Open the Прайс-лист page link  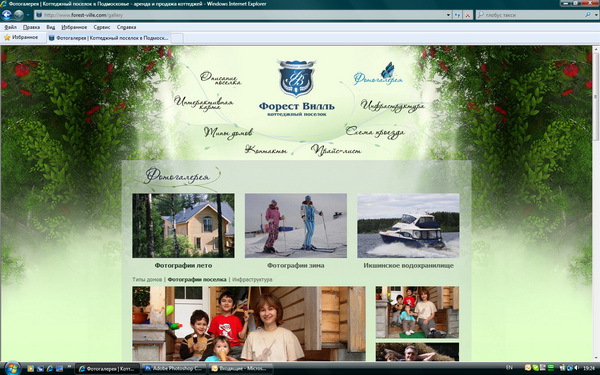(x=336, y=150)
